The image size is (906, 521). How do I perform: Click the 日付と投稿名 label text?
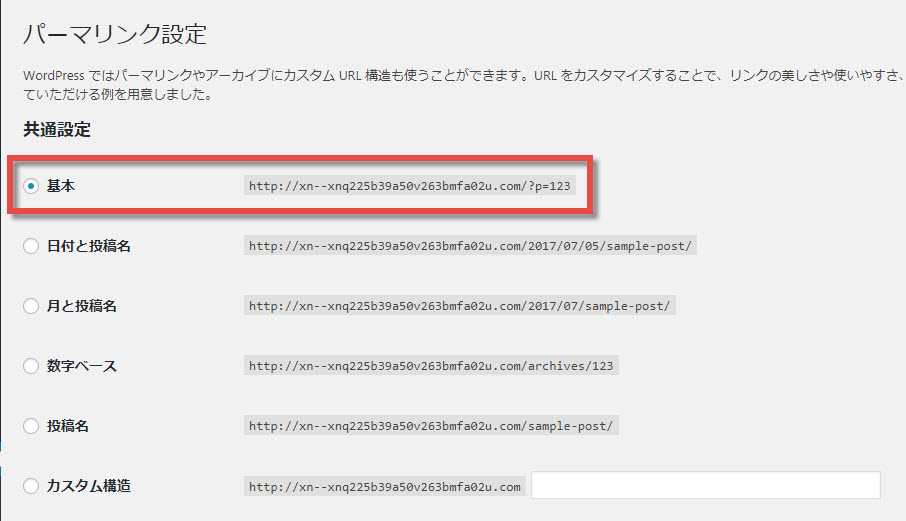[88, 246]
